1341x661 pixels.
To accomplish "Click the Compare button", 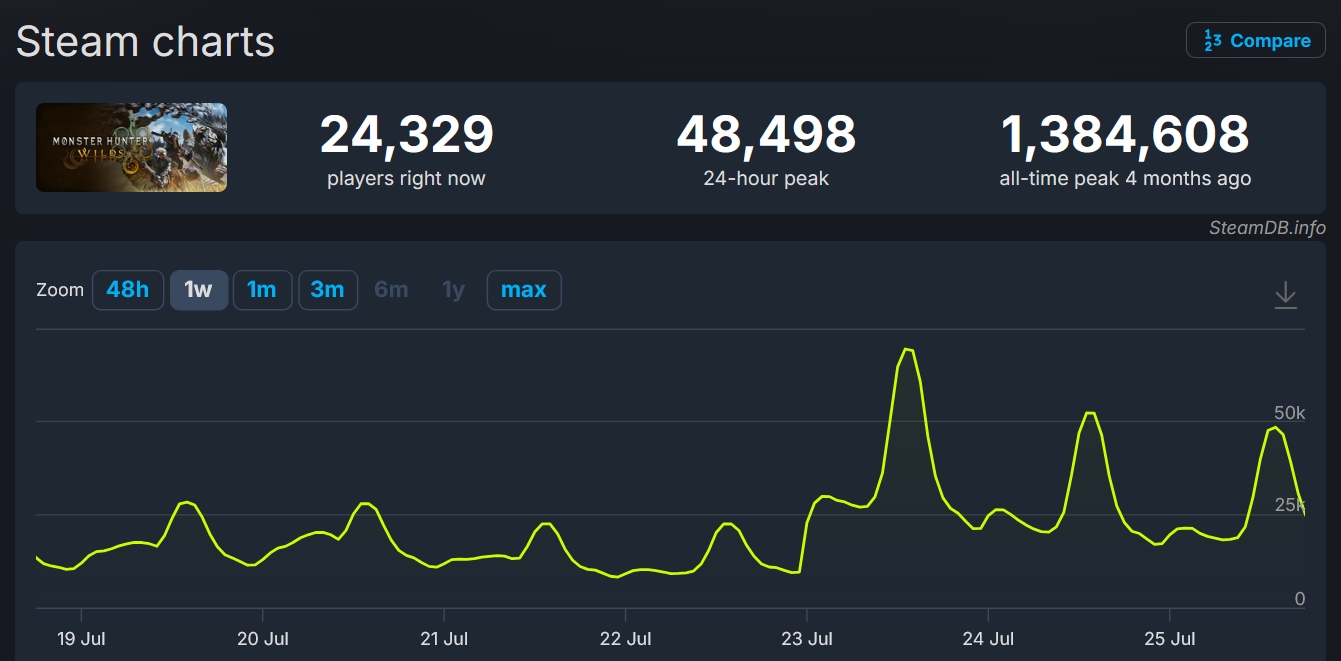I will pyautogui.click(x=1256, y=41).
